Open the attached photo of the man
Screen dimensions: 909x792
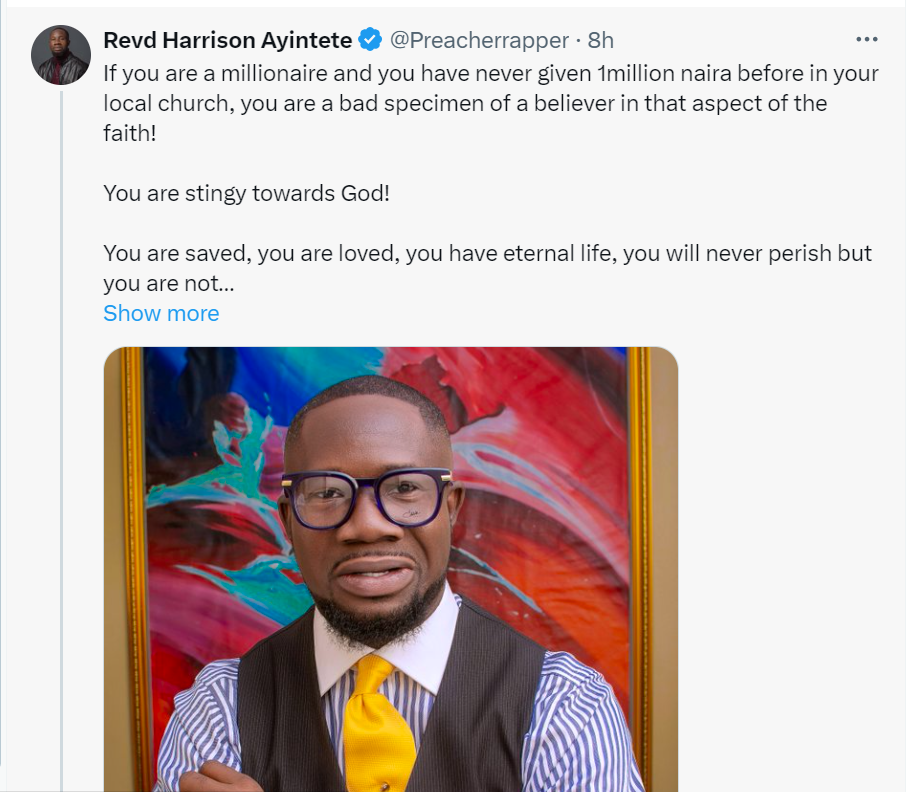point(390,570)
